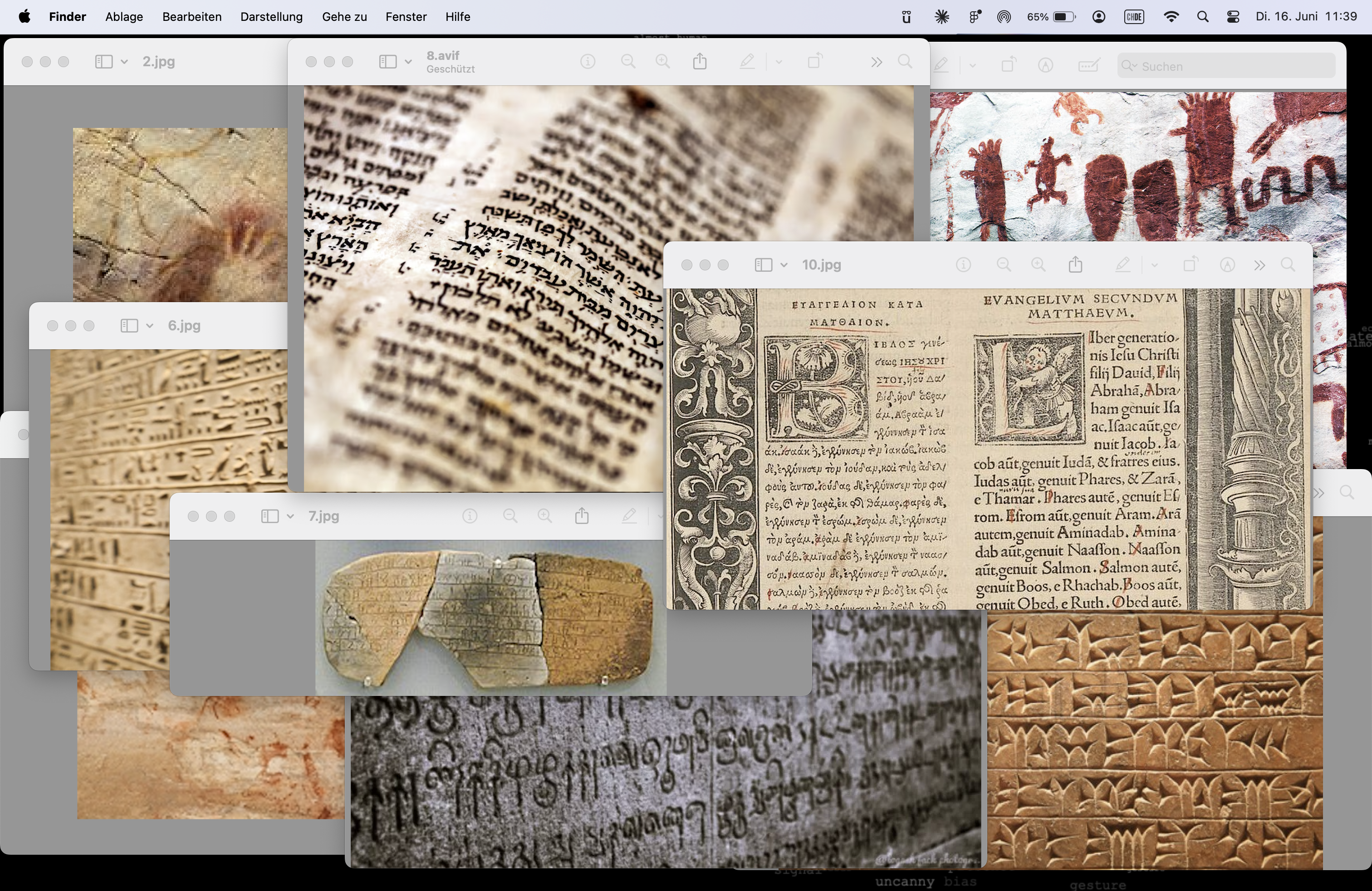The width and height of the screenshot is (1372, 891).
Task: Open Wi-Fi status in the menu bar
Action: pos(1171,17)
